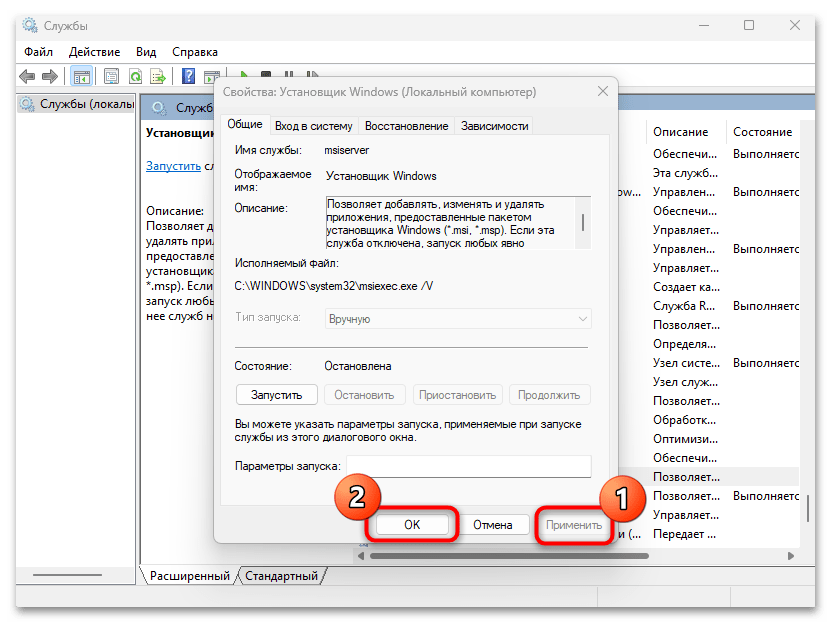The image size is (831, 623).
Task: Close the Свойства dialog with its X
Action: (603, 91)
